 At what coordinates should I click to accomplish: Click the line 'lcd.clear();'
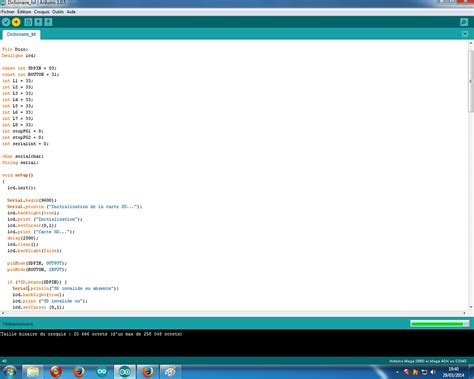coord(23,245)
